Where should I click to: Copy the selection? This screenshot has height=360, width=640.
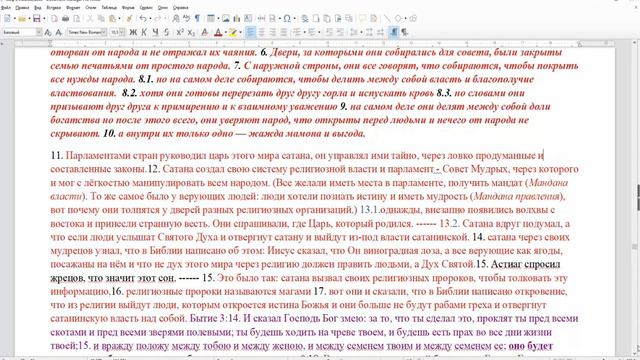(x=101, y=18)
